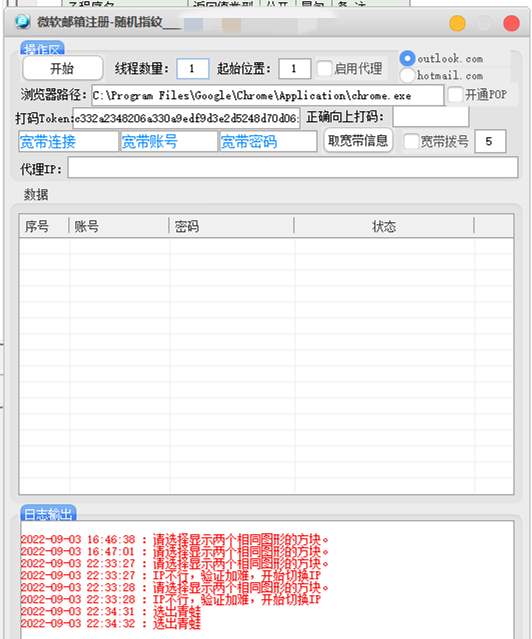The height and width of the screenshot is (639, 532).
Task: Click the yellow minimize window button
Action: [457, 23]
